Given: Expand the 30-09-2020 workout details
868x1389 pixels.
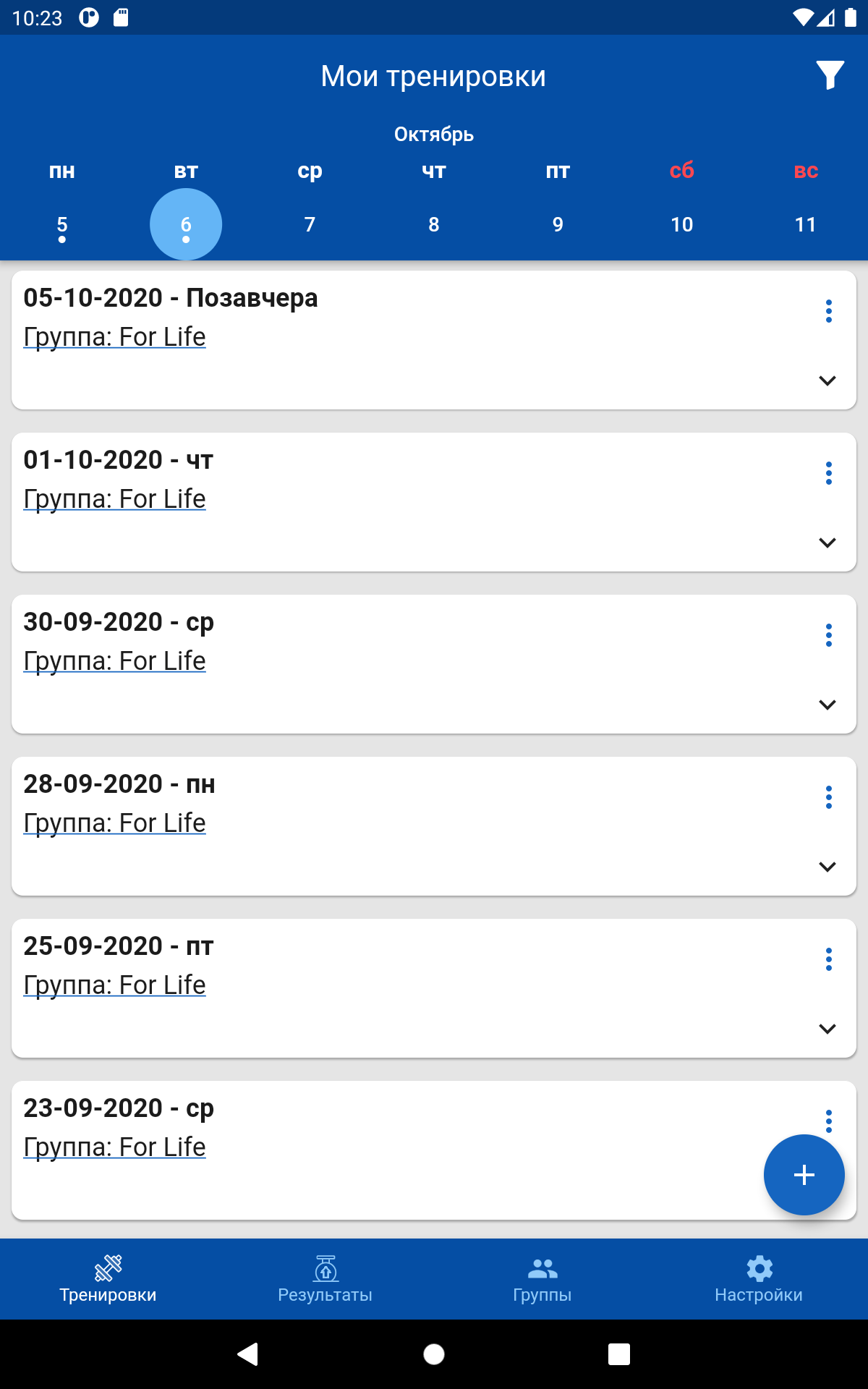Looking at the screenshot, I should click(x=827, y=705).
